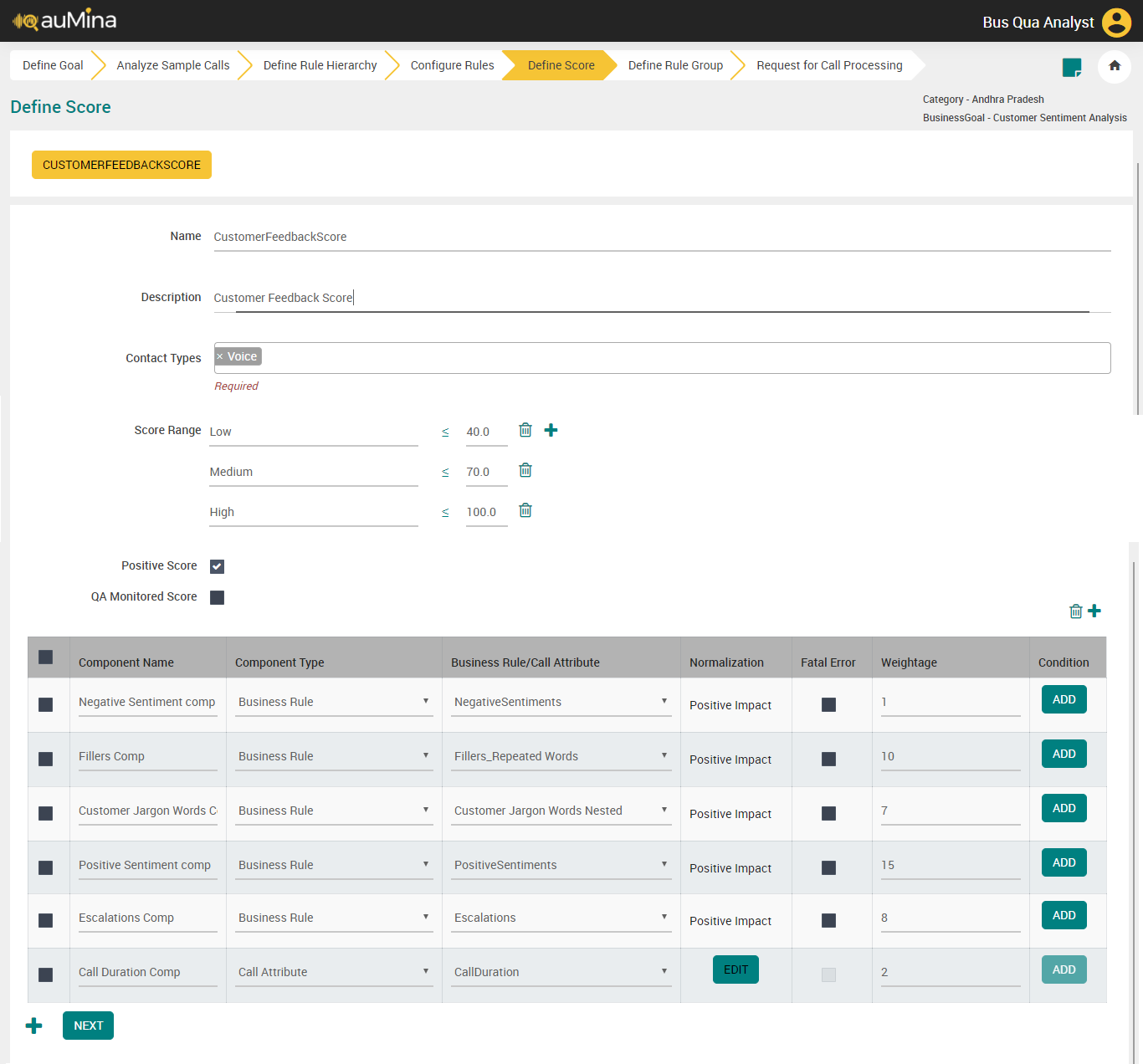Open the PositiveSentiments rule dropdown
This screenshot has height=1064, width=1143.
(561, 866)
